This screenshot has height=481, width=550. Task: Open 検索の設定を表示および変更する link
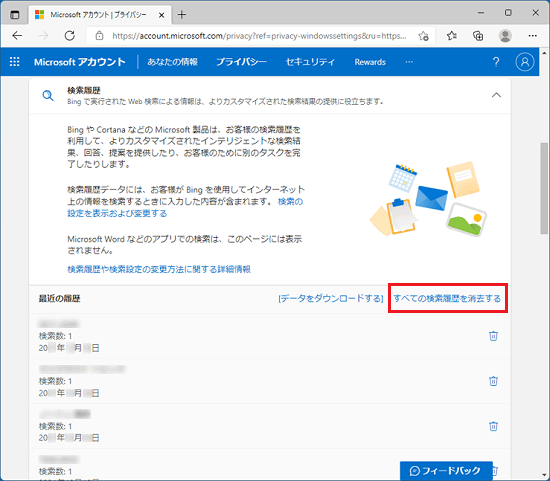[x=185, y=207]
